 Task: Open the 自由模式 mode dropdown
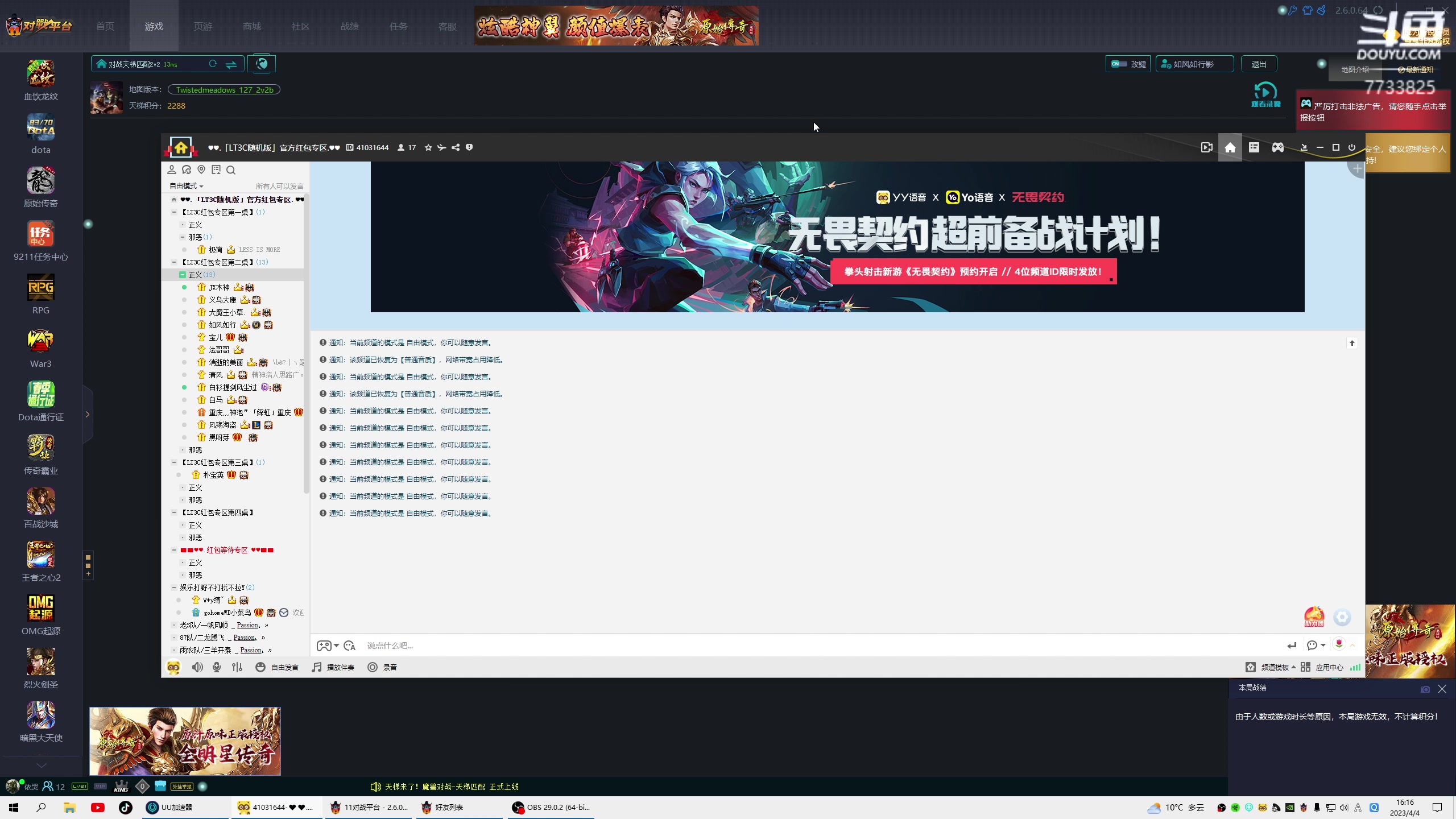pos(186,186)
